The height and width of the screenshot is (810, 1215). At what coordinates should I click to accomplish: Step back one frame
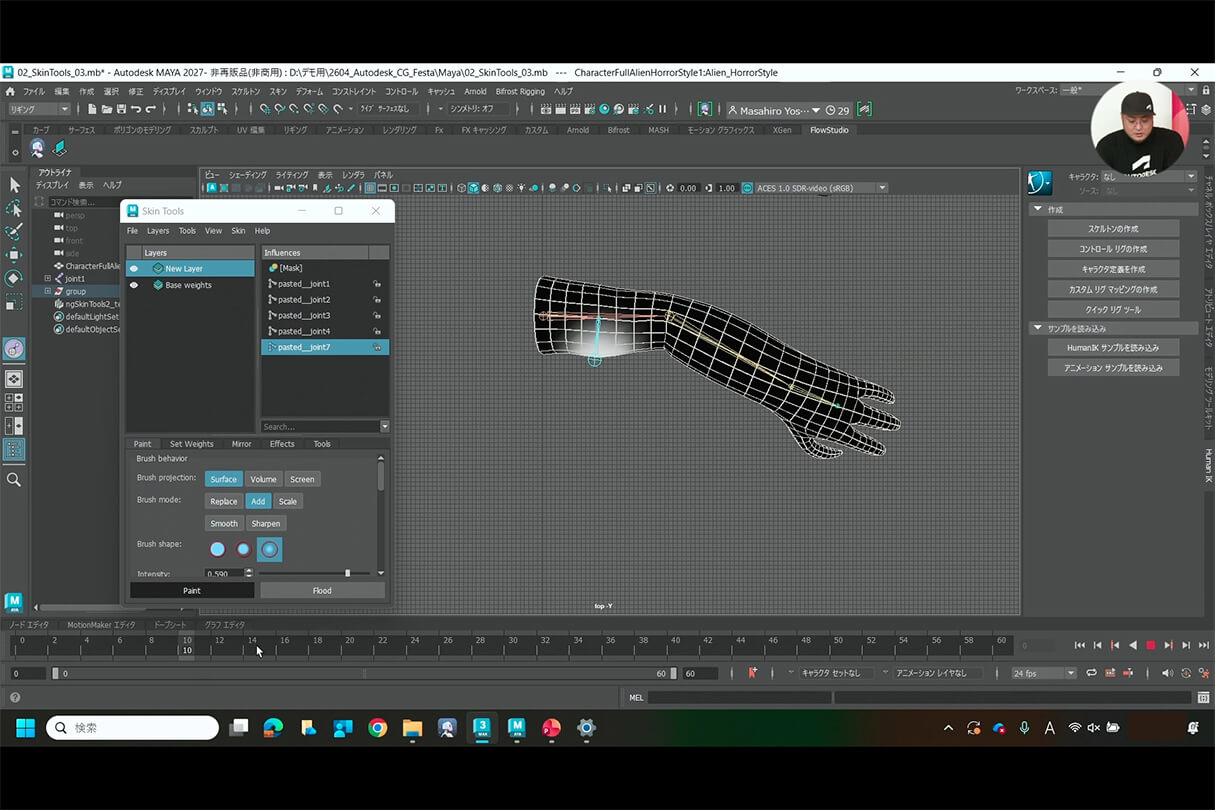[1097, 645]
